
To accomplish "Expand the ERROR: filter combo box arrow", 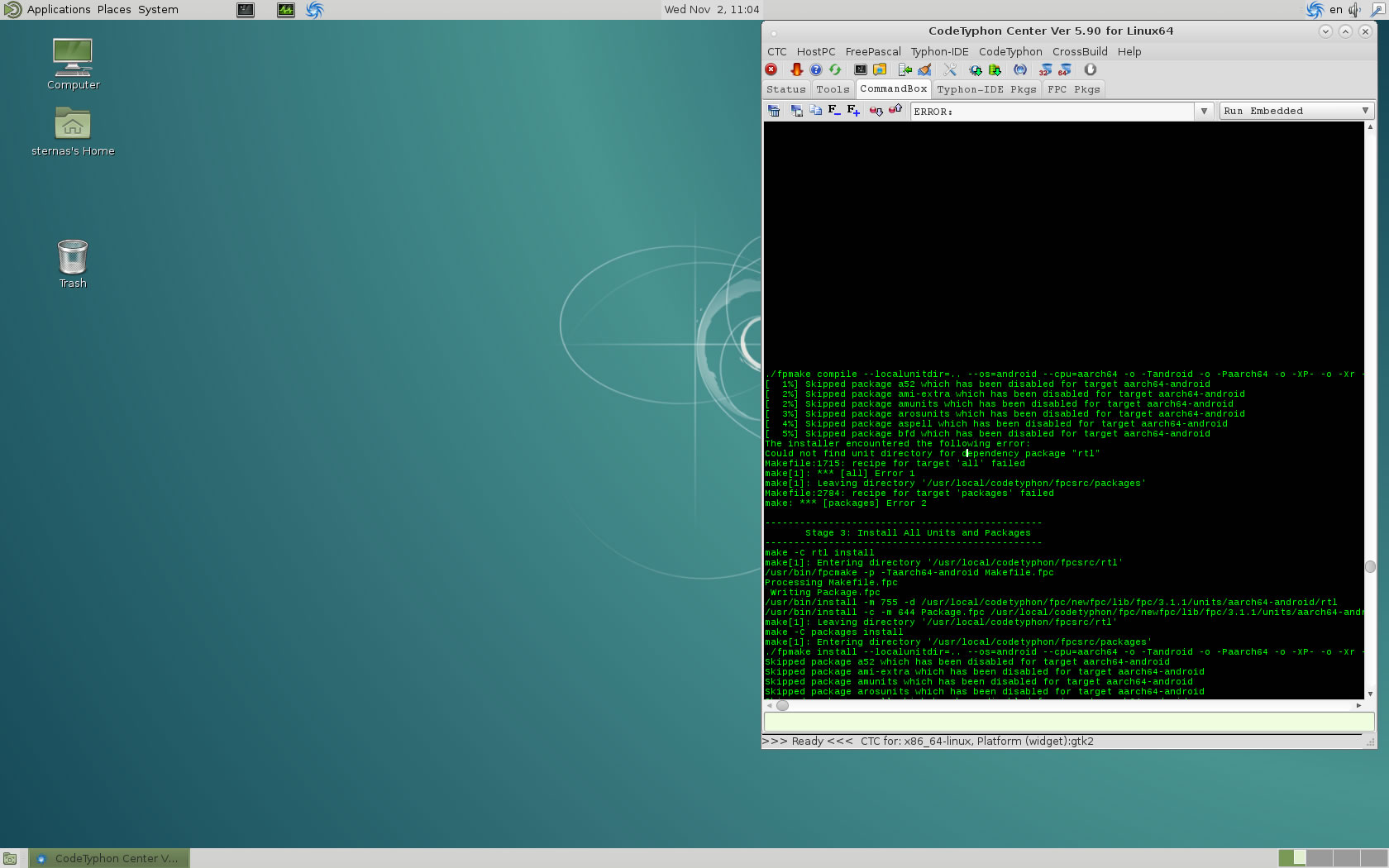I will click(1204, 111).
